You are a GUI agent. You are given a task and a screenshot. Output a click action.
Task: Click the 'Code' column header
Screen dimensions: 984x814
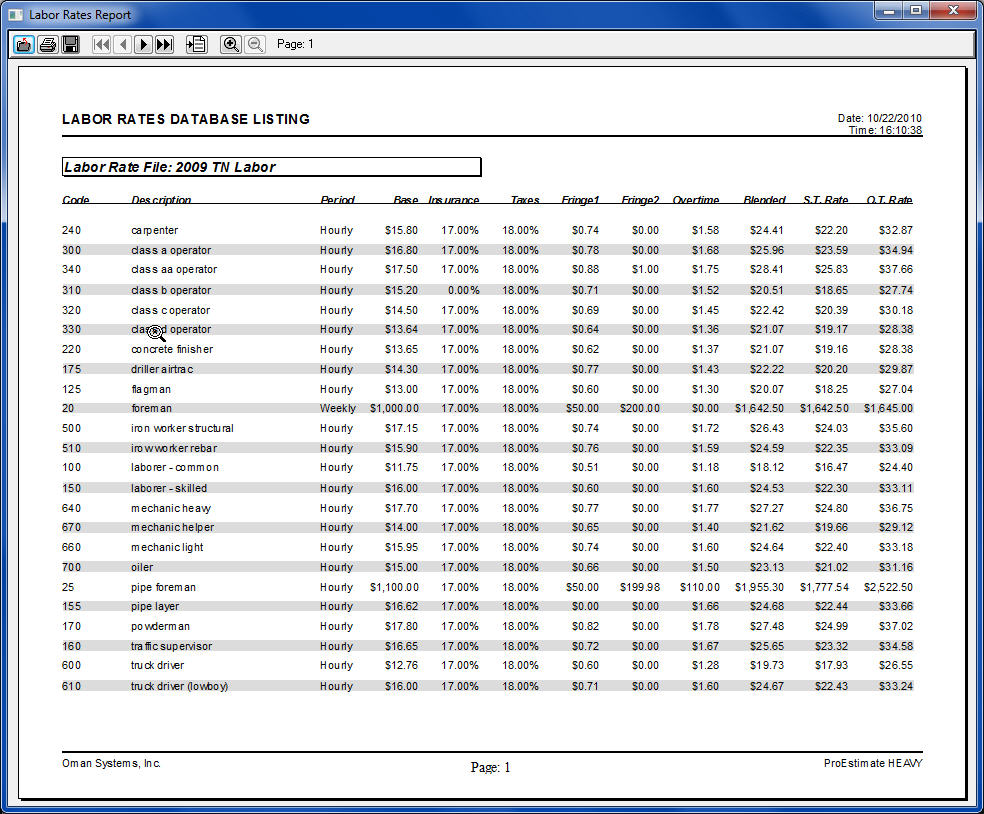pyautogui.click(x=75, y=200)
